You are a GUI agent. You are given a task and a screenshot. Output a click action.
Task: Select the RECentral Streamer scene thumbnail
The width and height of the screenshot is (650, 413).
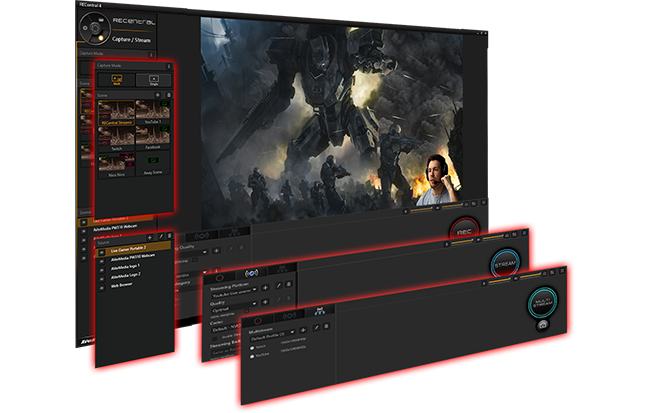click(116, 112)
